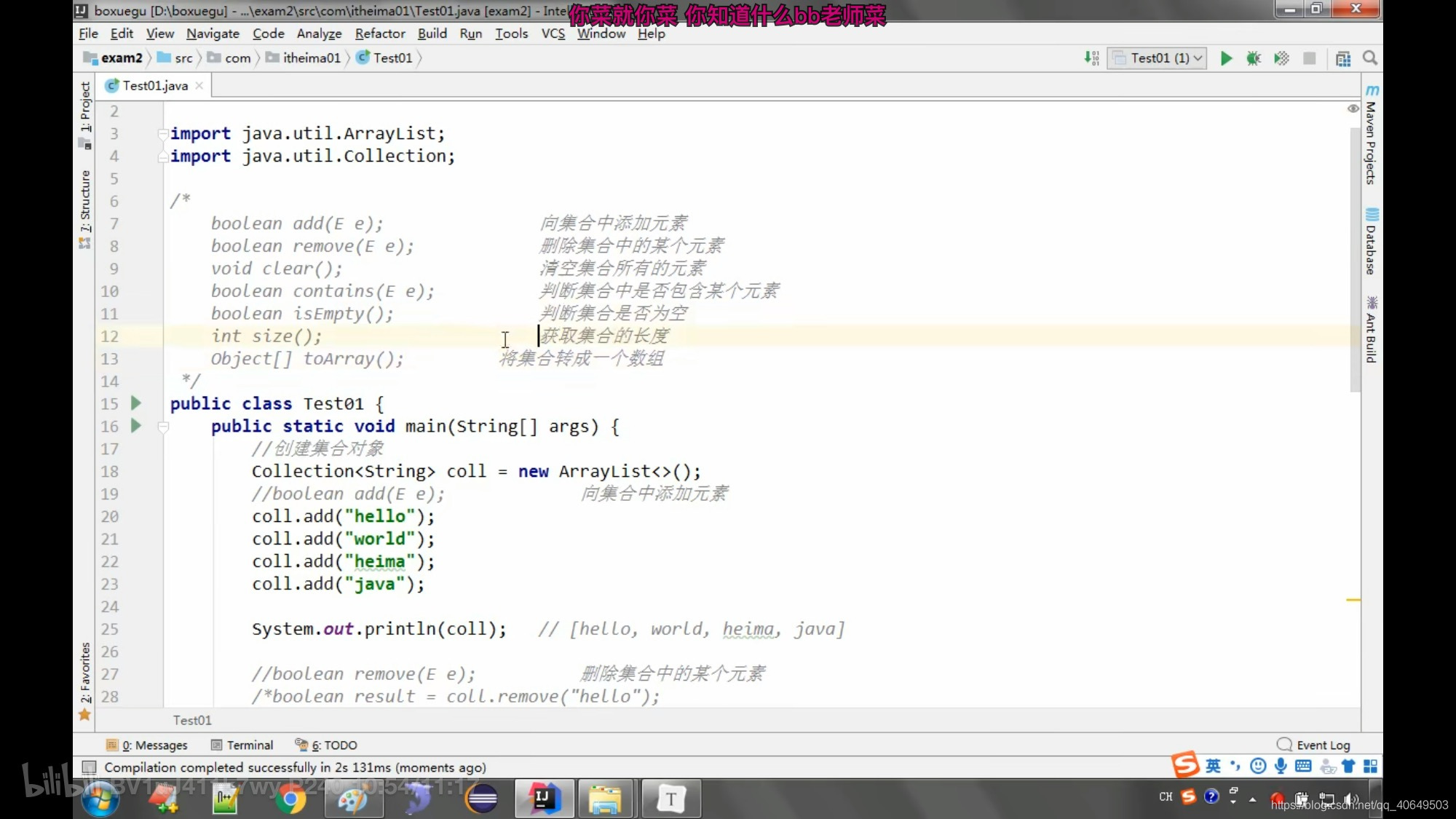Click com in the breadcrumb bar

coord(229,58)
